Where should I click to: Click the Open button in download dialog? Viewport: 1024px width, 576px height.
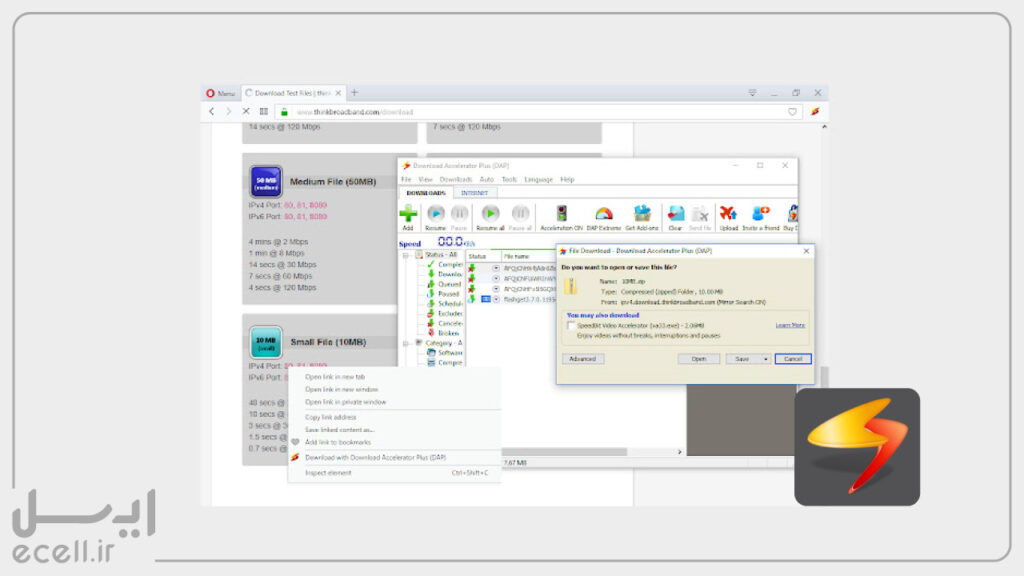tap(698, 358)
